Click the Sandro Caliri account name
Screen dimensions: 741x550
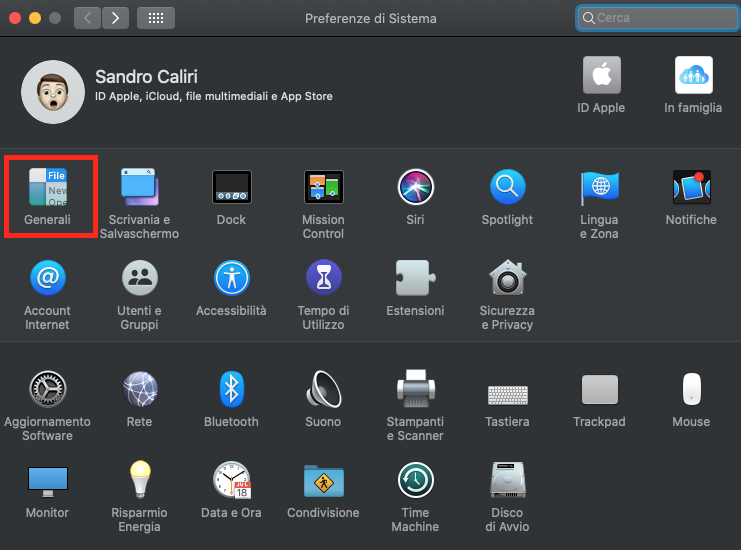(x=146, y=77)
